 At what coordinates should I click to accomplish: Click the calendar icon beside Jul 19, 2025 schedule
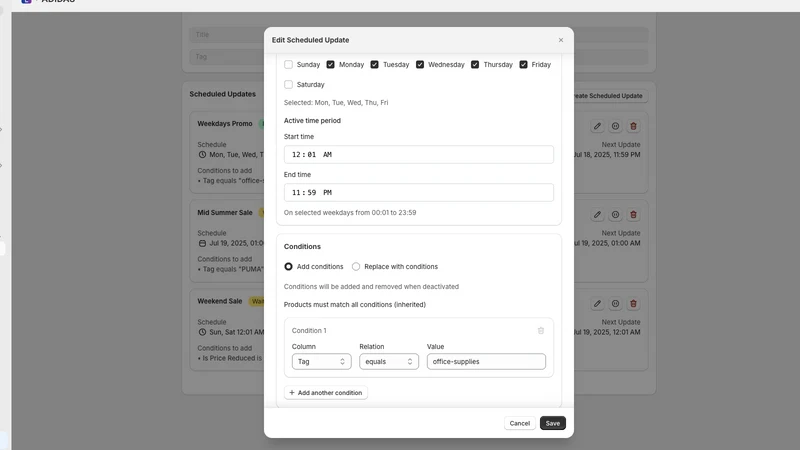pyautogui.click(x=202, y=243)
